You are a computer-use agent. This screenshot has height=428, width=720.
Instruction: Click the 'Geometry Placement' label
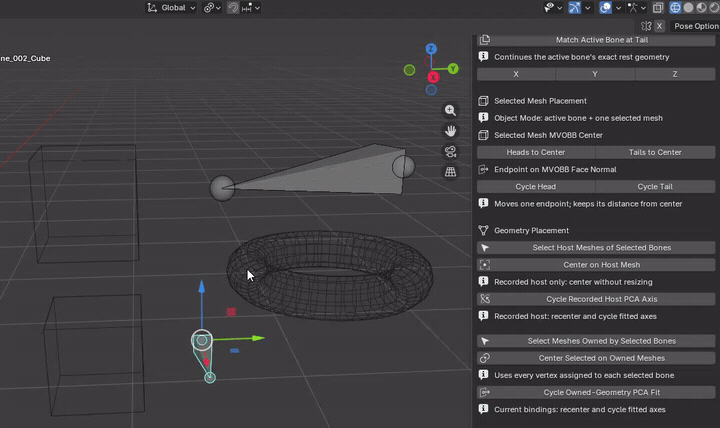pos(531,231)
